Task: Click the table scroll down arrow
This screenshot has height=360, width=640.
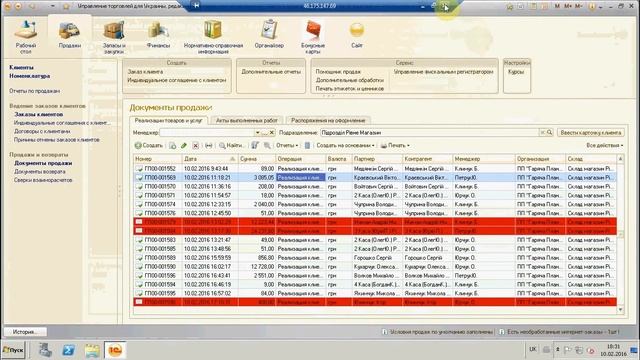Action: pyautogui.click(x=620, y=310)
